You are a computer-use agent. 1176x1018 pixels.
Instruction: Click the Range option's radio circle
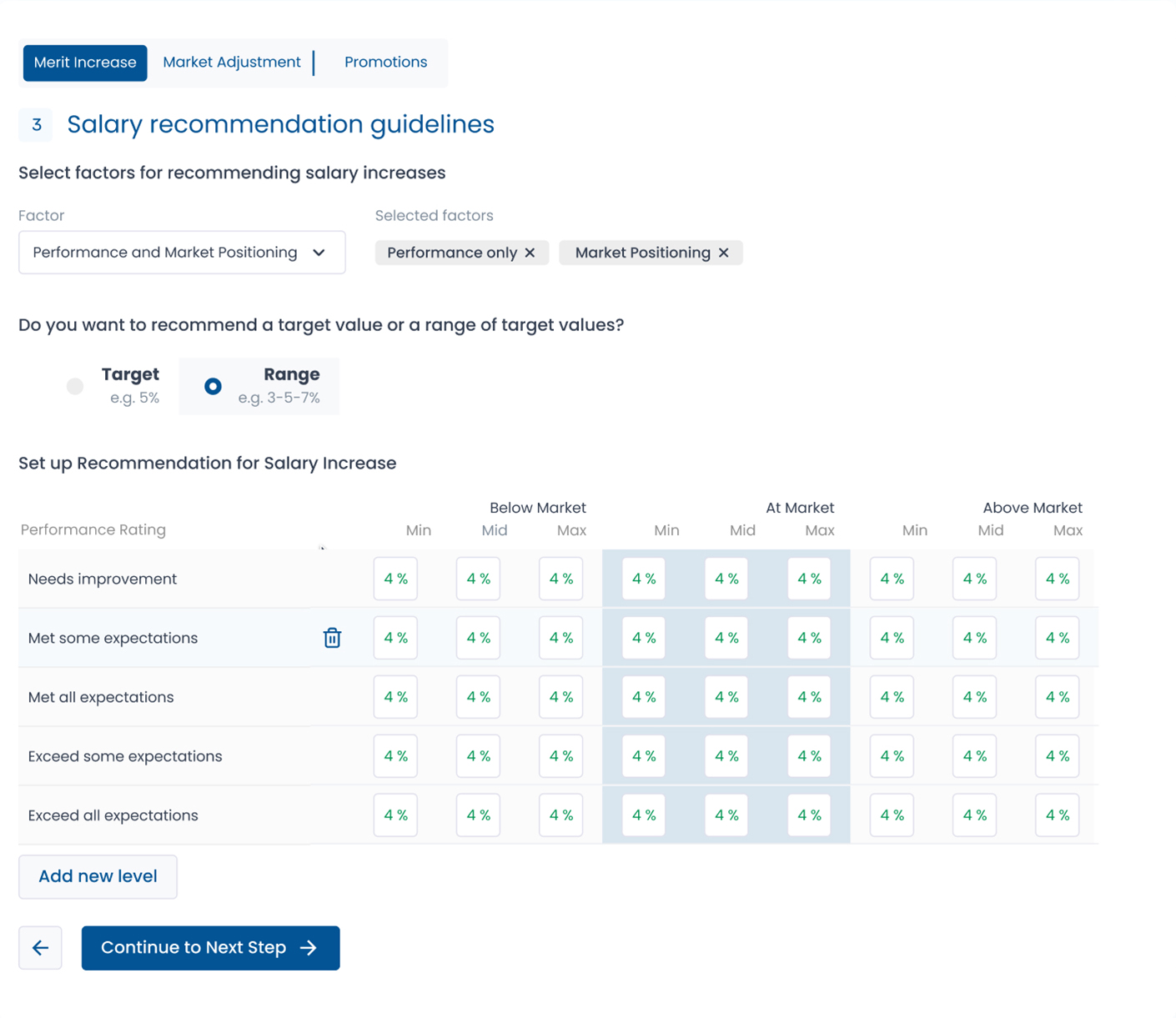point(213,386)
